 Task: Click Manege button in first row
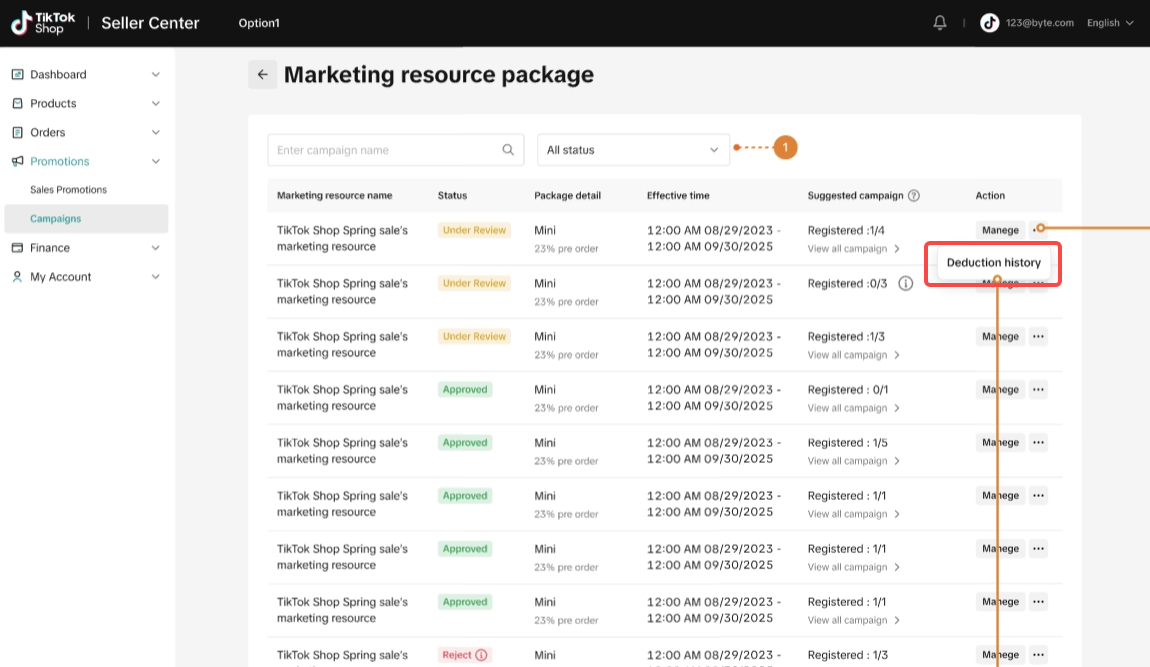tap(1000, 231)
